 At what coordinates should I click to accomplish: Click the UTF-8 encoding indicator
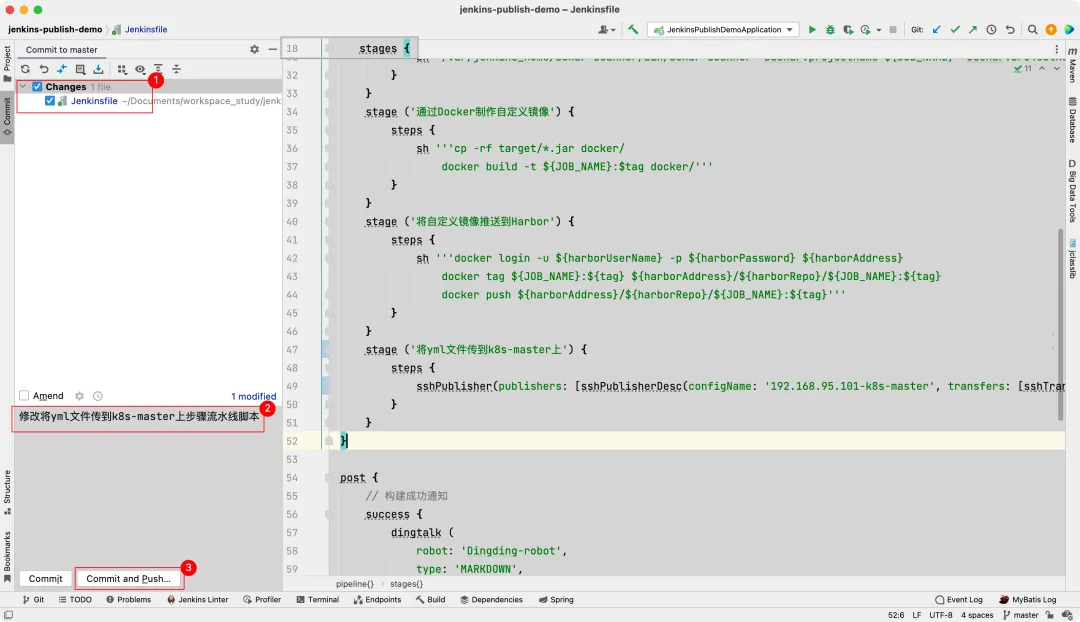pos(941,615)
